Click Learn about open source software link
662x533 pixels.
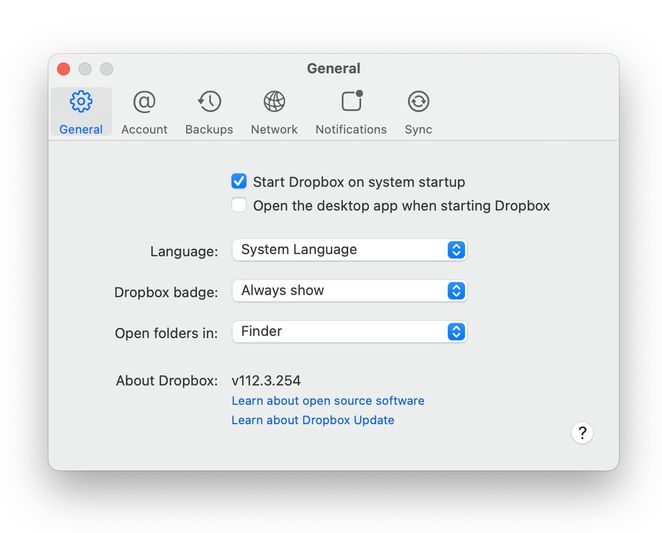pyautogui.click(x=328, y=400)
